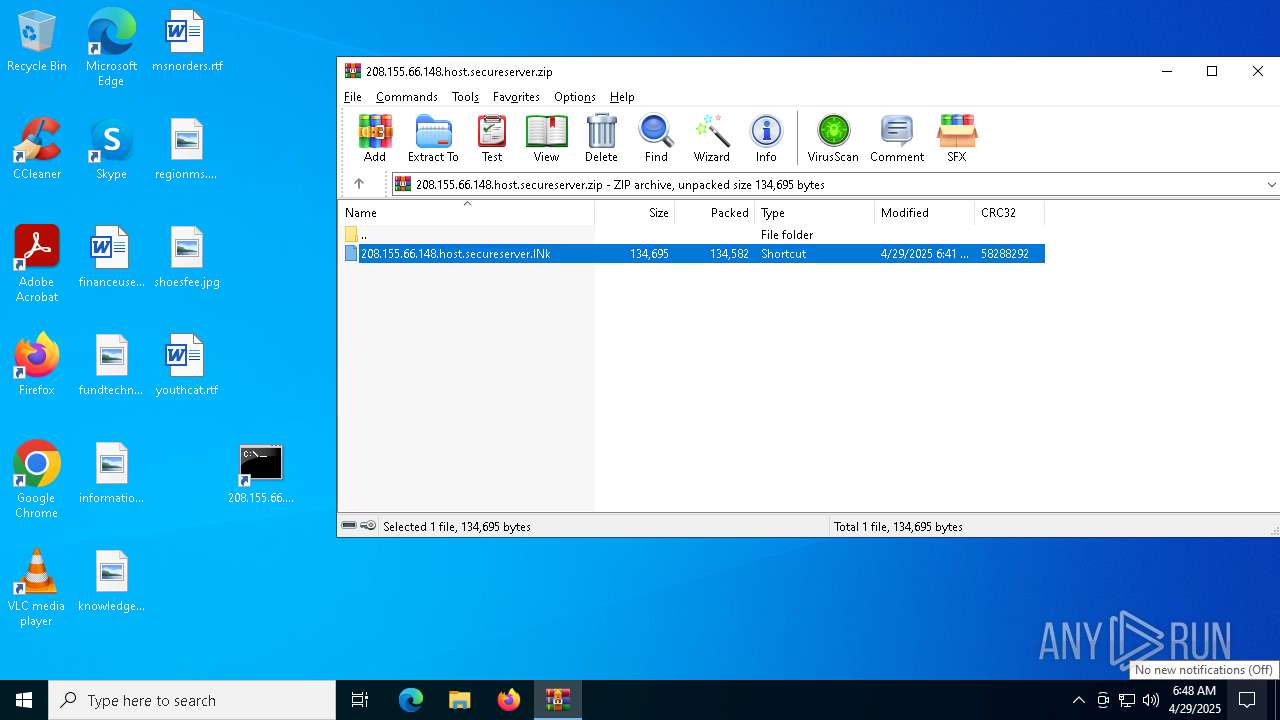Convert archive using SFX icon
Image resolution: width=1280 pixels, height=720 pixels.
coord(957,138)
